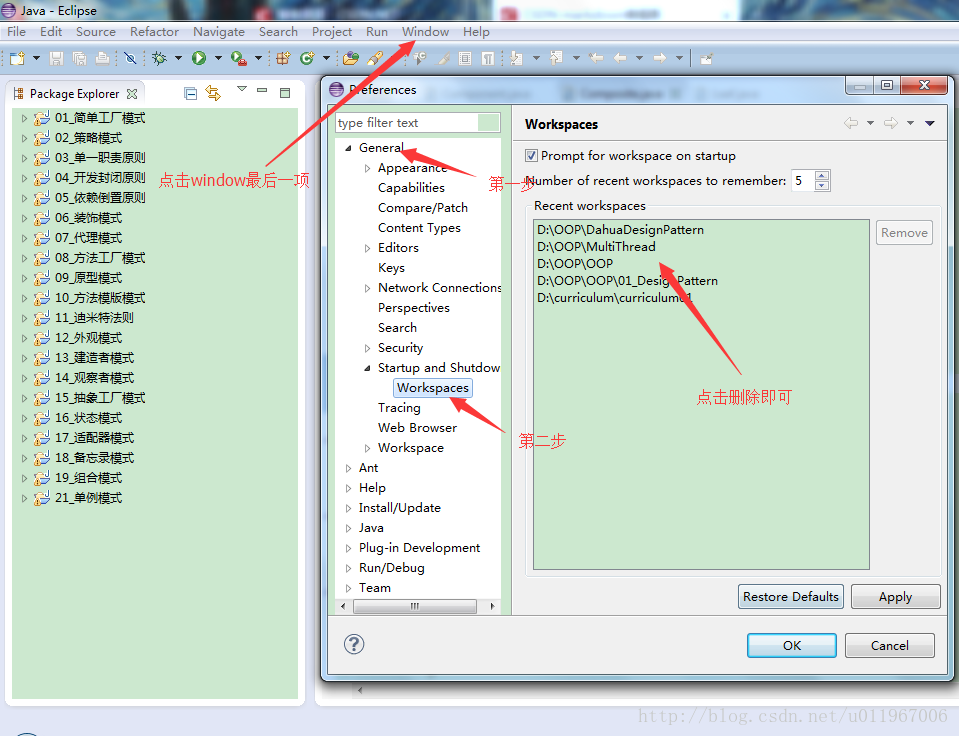Click the recent workspaces number field
The width and height of the screenshot is (959, 736).
[x=803, y=180]
